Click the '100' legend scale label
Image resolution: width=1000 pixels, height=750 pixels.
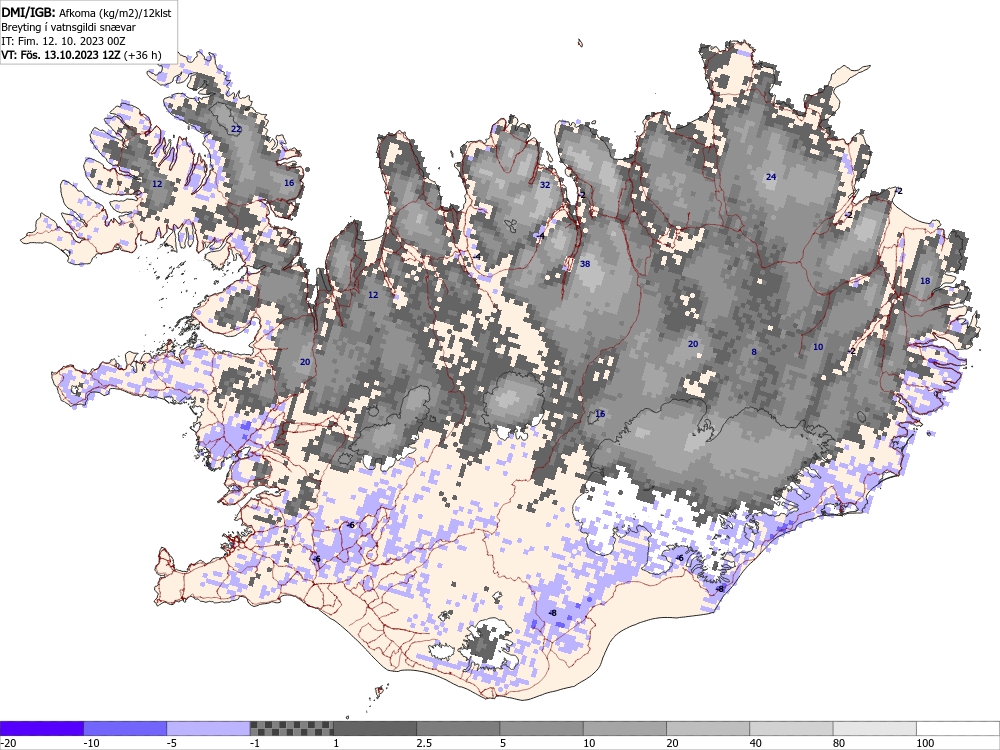(925, 743)
